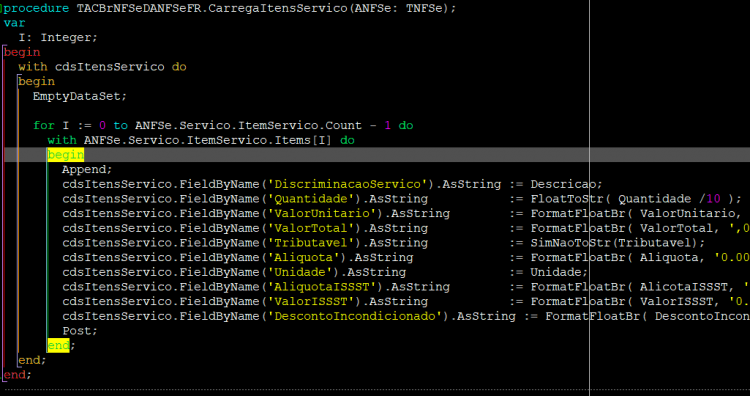
Task: Click the yellow-highlighted 'end' keyword
Action: point(58,345)
